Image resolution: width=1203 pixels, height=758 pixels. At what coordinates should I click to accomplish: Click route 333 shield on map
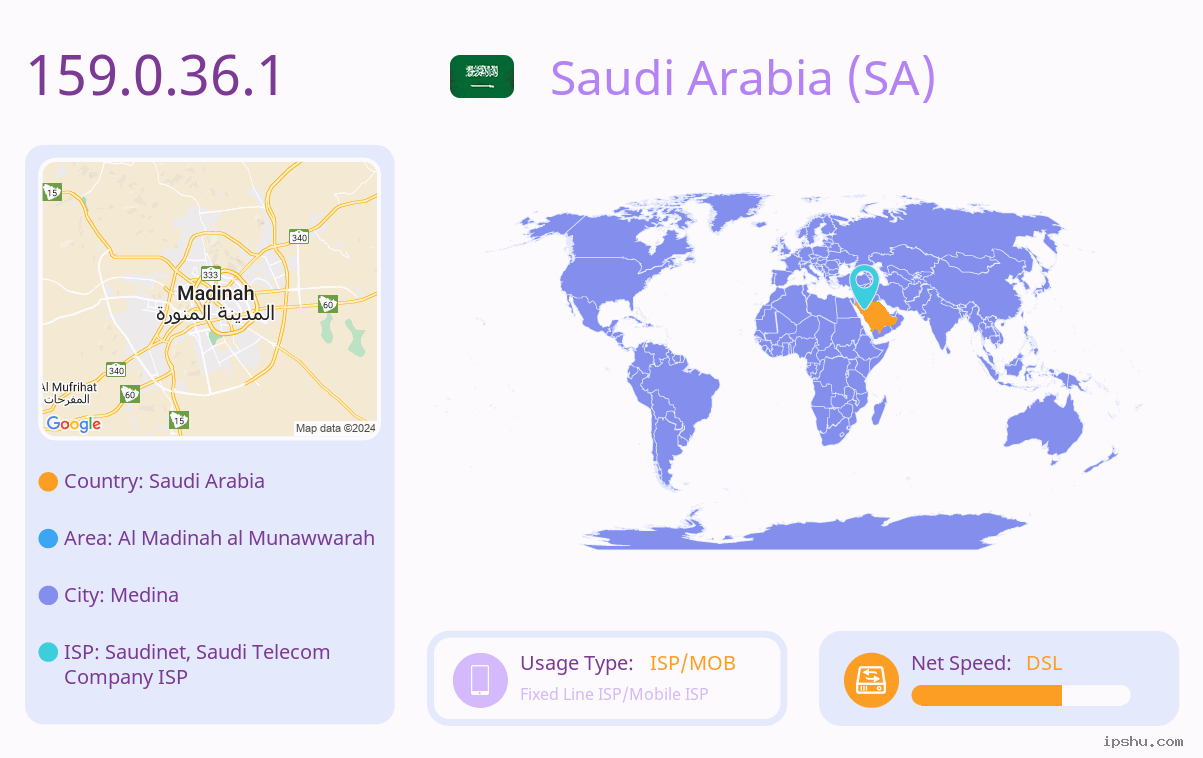[210, 273]
